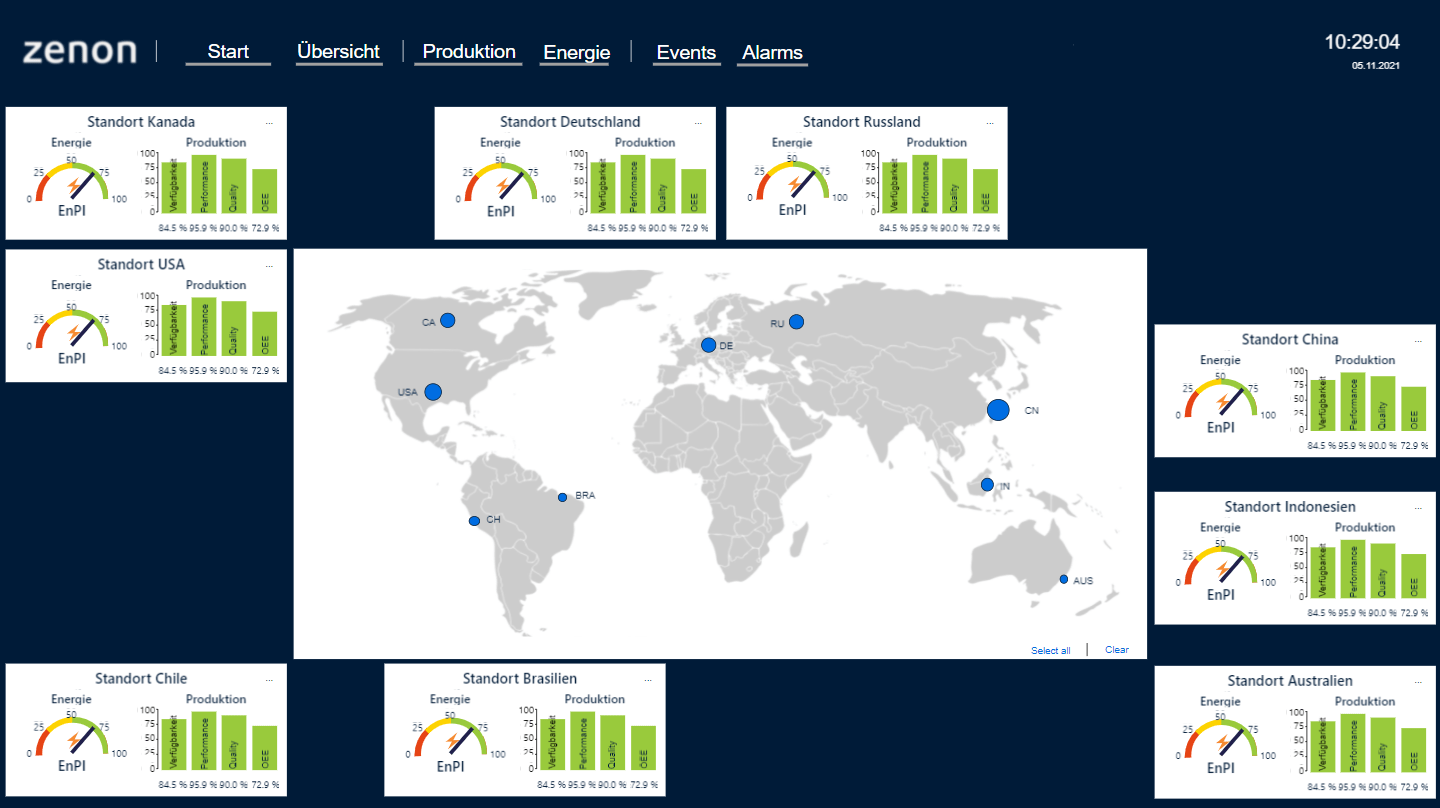Click EnPI energy gauge in Standort USA
The height and width of the screenshot is (808, 1440).
pos(71,328)
